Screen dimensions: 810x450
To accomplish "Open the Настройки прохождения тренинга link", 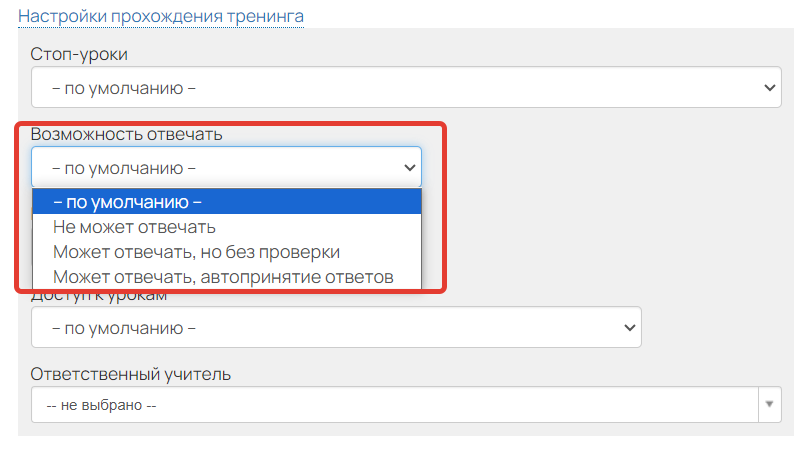I will pyautogui.click(x=161, y=16).
